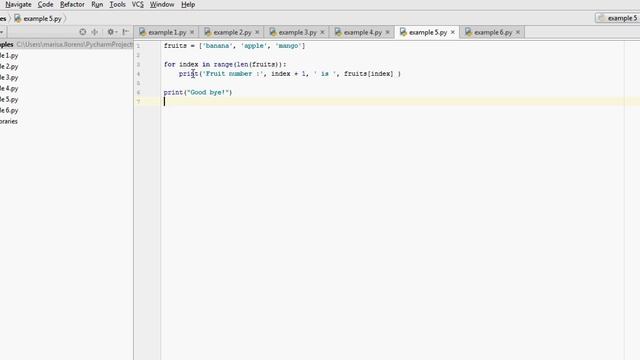
Task: Click line number 1 in the gutter
Action: (138, 46)
